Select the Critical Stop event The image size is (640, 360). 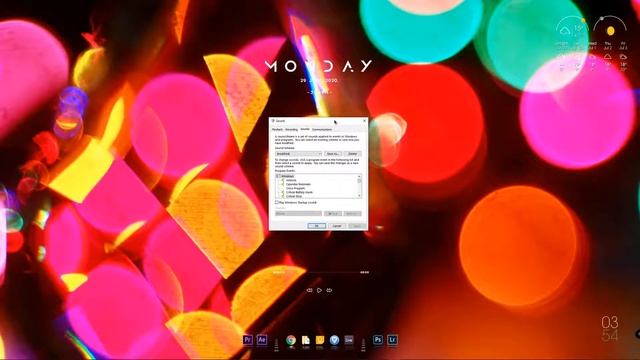294,196
